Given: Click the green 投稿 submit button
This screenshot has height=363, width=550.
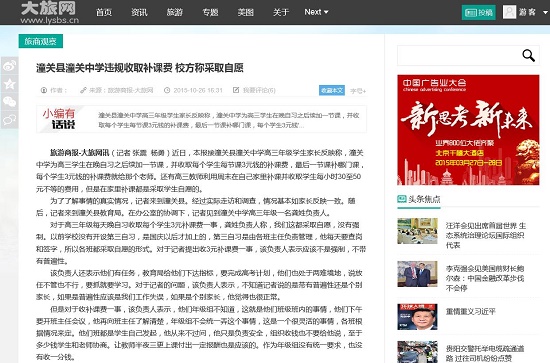Looking at the screenshot, I should (x=478, y=13).
